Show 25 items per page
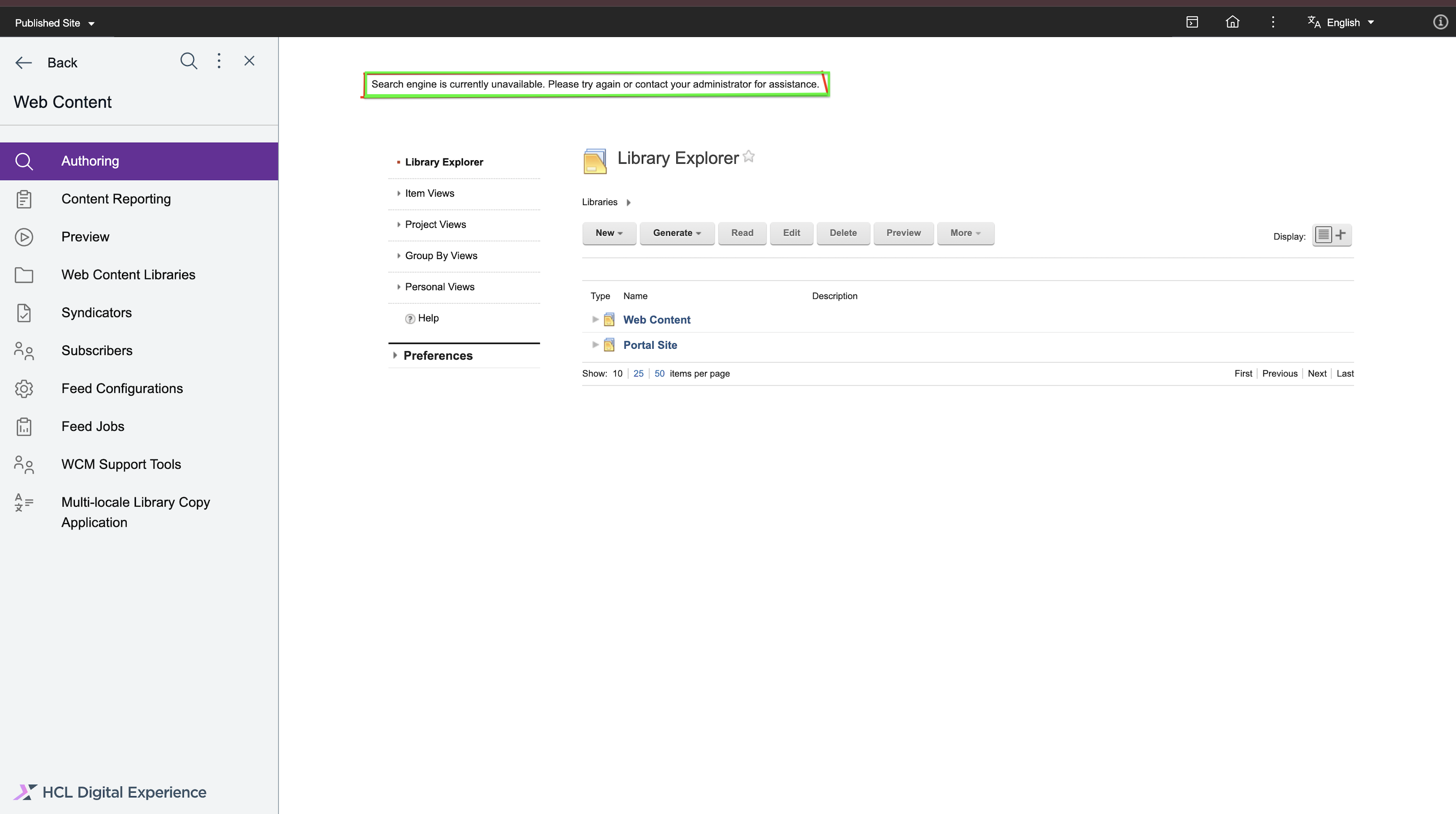Screen dimensions: 1456x814 point(638,374)
